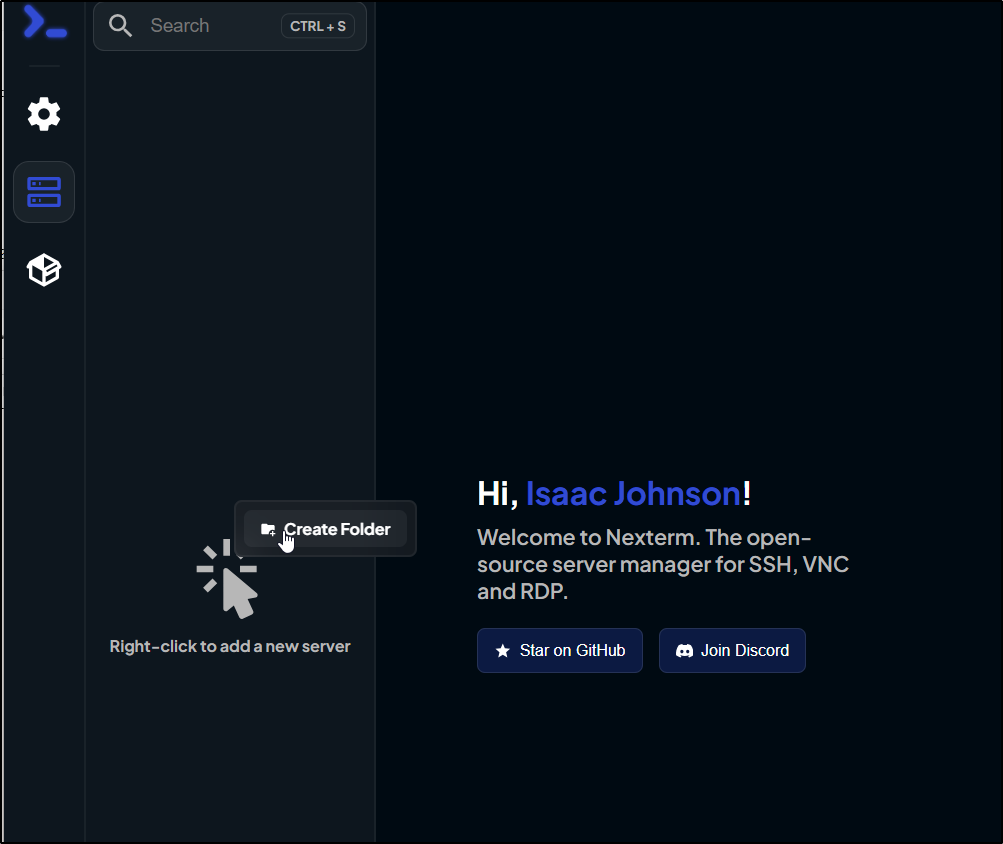
Task: Select the Servers sidebar icon
Action: coord(44,192)
